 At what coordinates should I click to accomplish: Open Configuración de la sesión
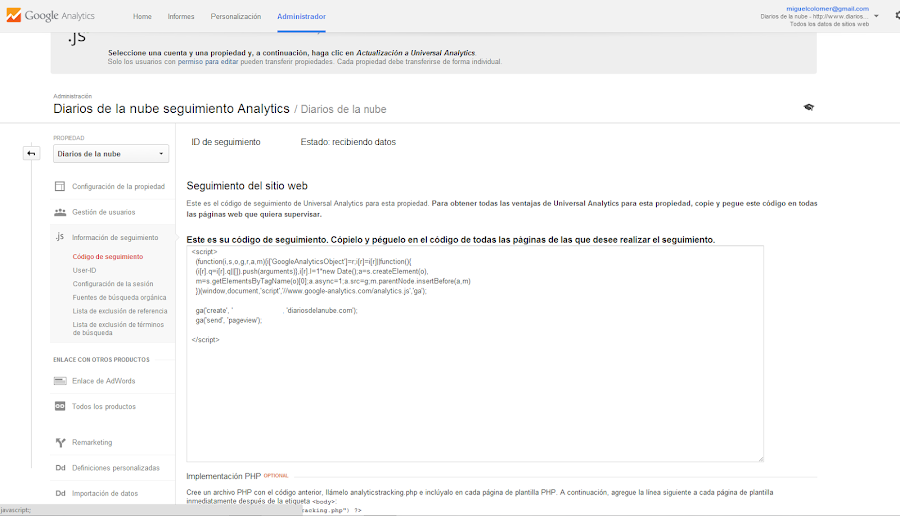(113, 284)
